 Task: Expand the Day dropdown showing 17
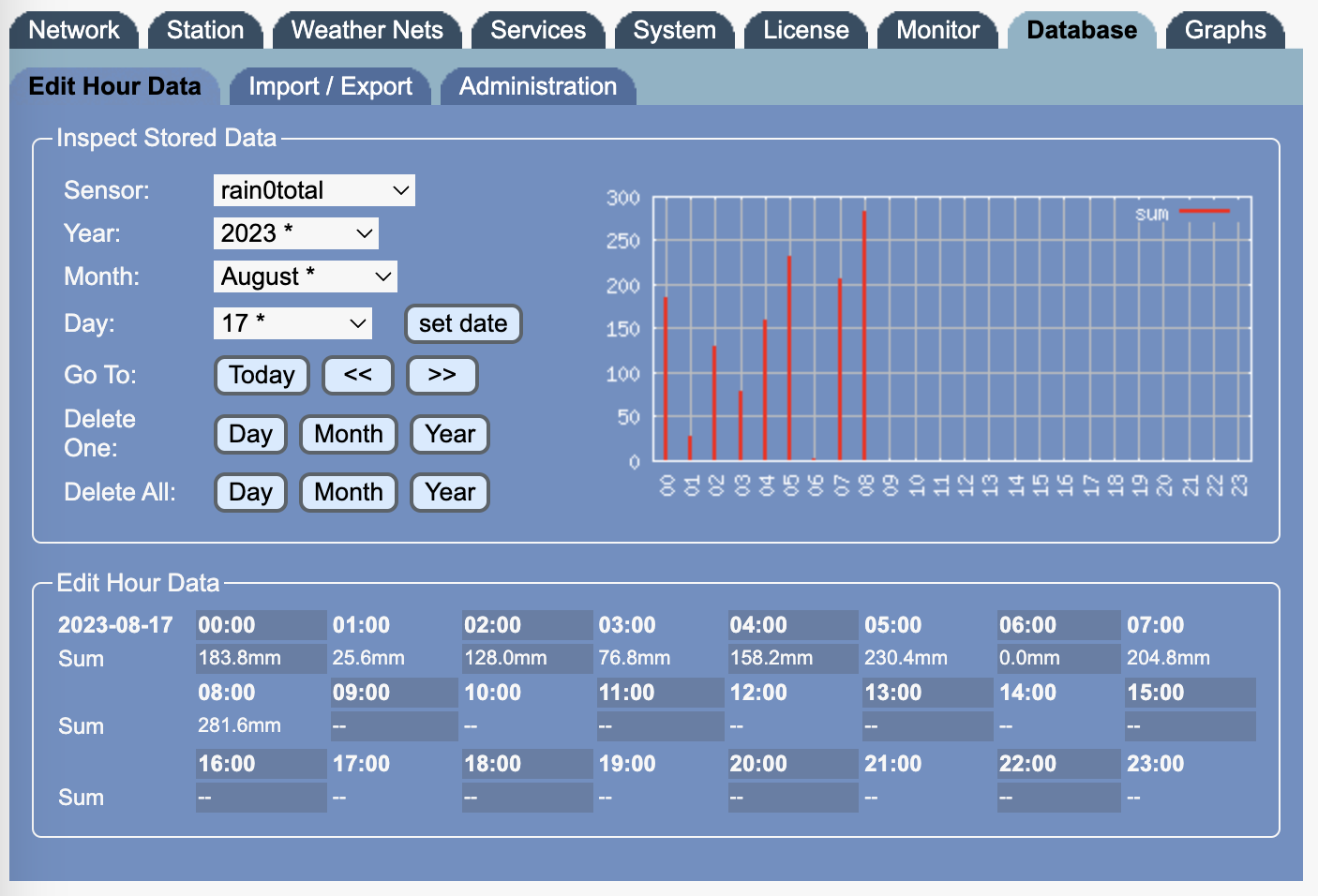point(292,323)
